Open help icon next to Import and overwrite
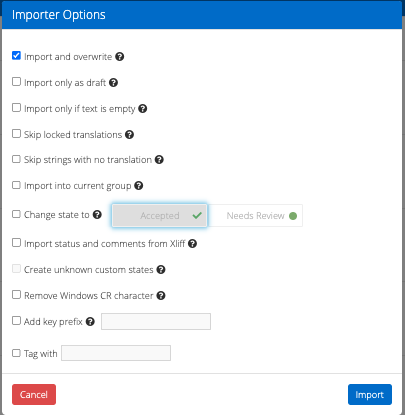 [120, 57]
